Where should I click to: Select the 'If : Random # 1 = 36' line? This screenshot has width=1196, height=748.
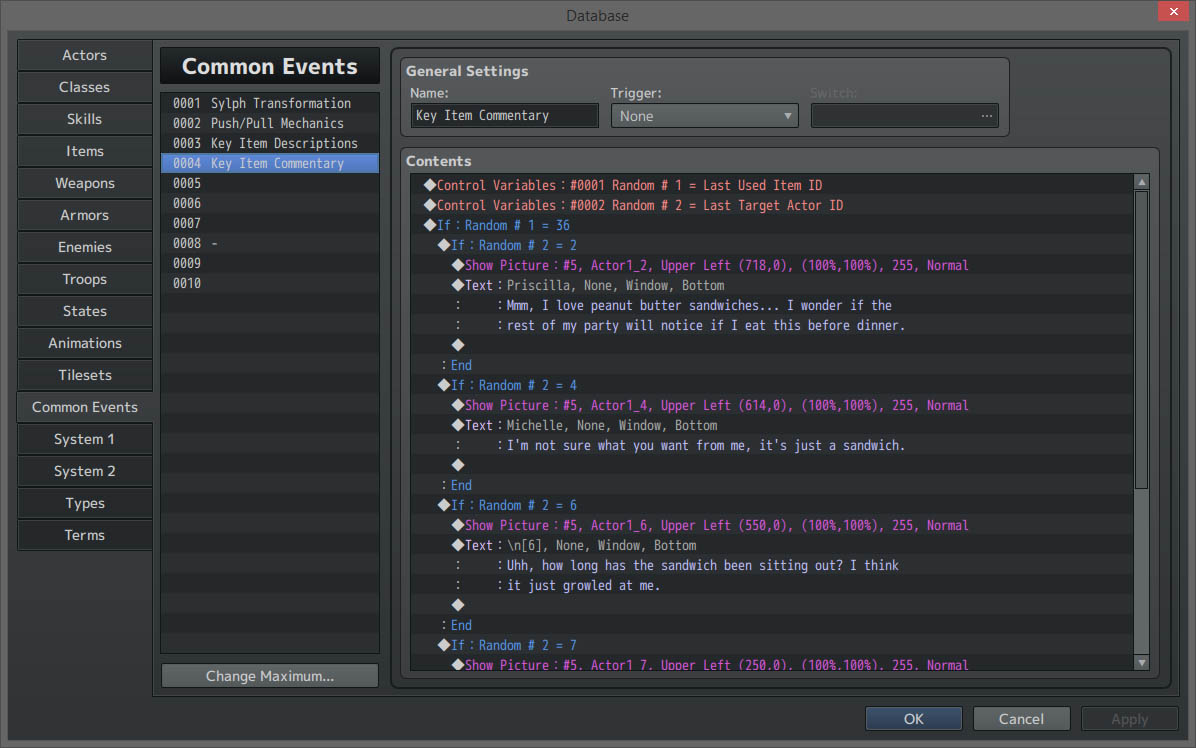772,225
